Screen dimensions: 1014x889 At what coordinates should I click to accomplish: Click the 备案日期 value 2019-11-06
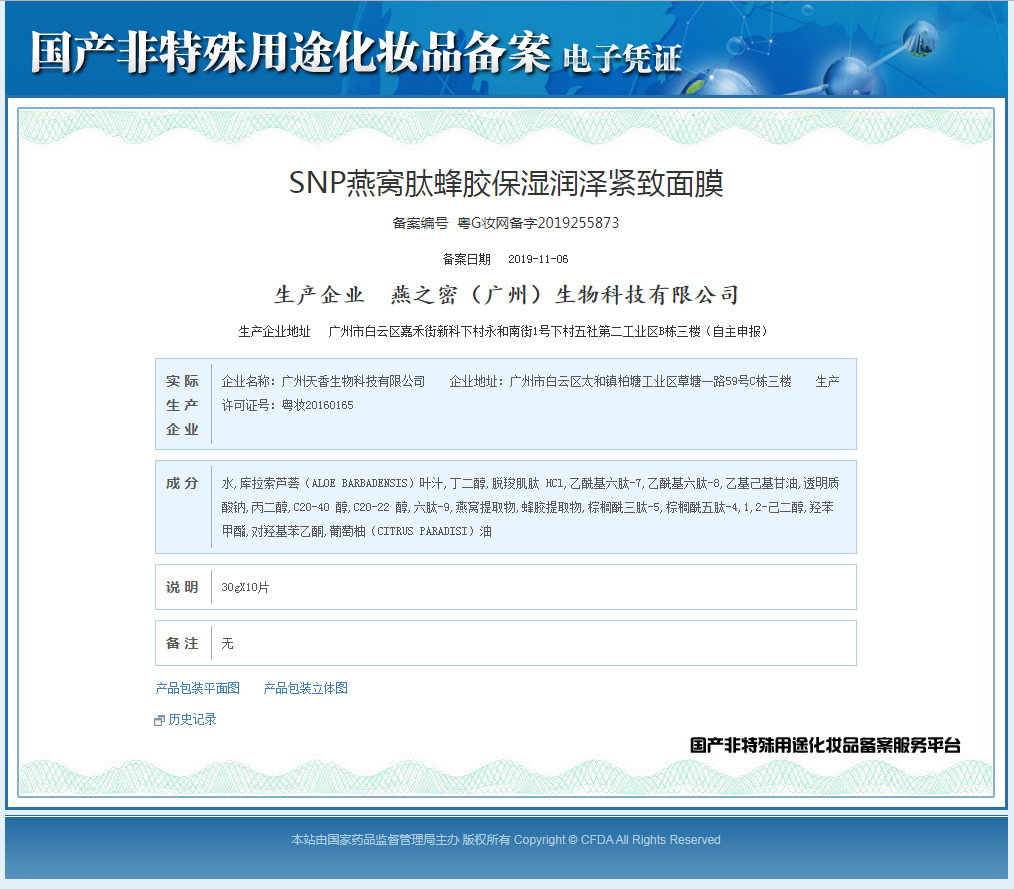(538, 259)
